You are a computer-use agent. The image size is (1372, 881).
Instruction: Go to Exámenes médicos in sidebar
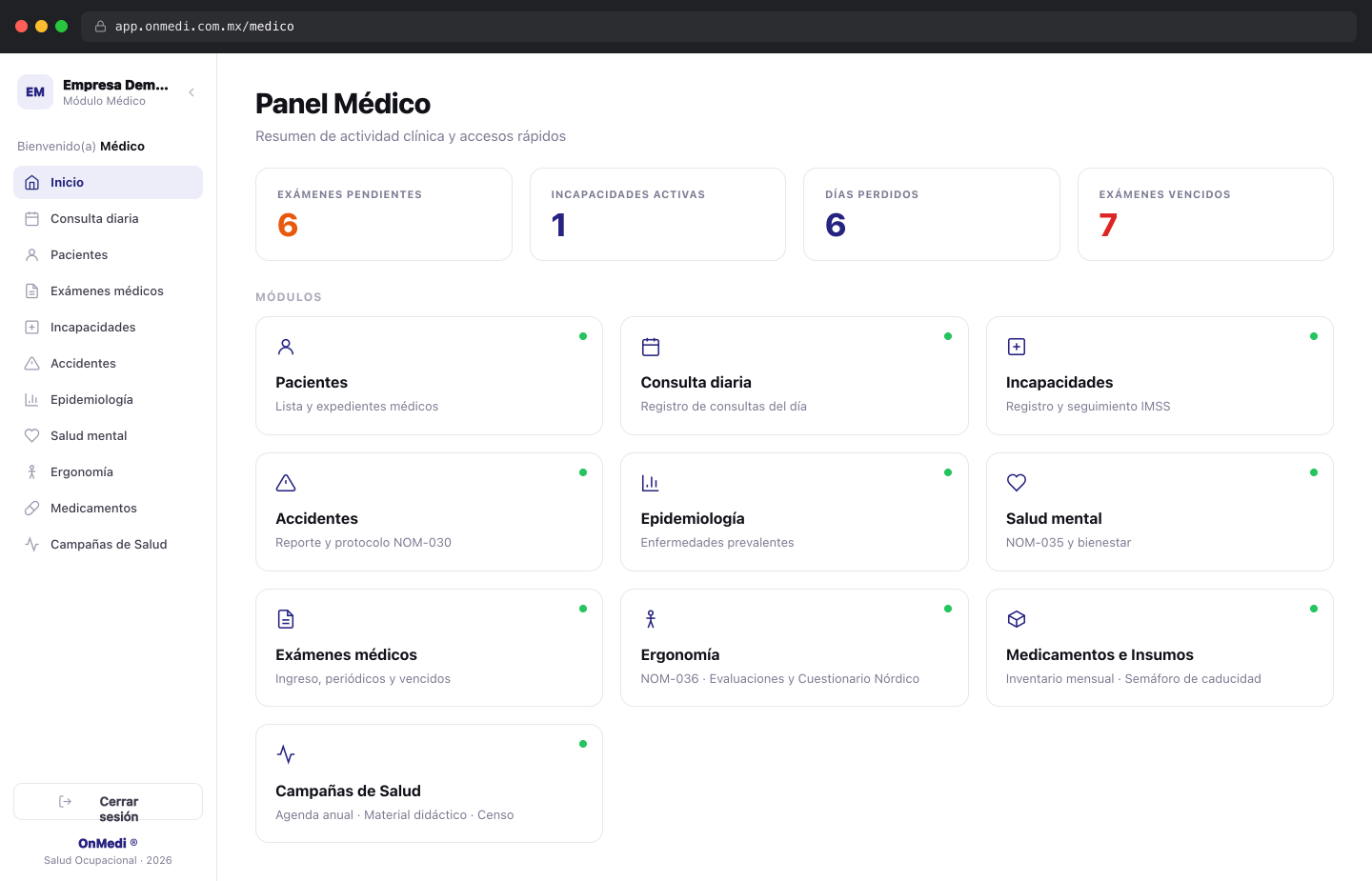tap(108, 291)
